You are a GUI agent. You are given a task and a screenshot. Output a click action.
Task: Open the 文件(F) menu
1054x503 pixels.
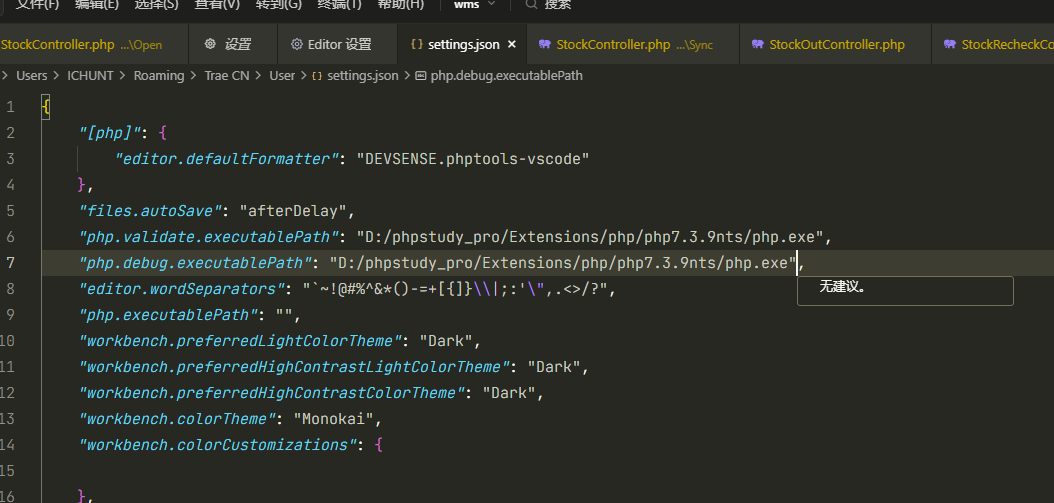[37, 4]
